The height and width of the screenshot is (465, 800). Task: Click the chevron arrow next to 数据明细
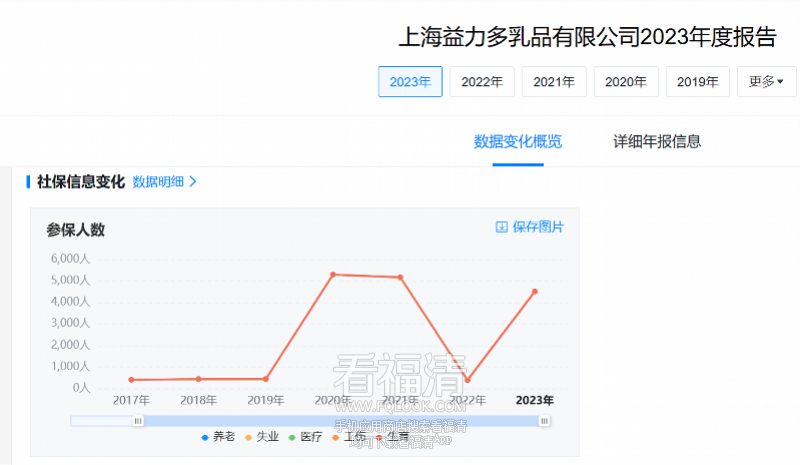pos(193,182)
